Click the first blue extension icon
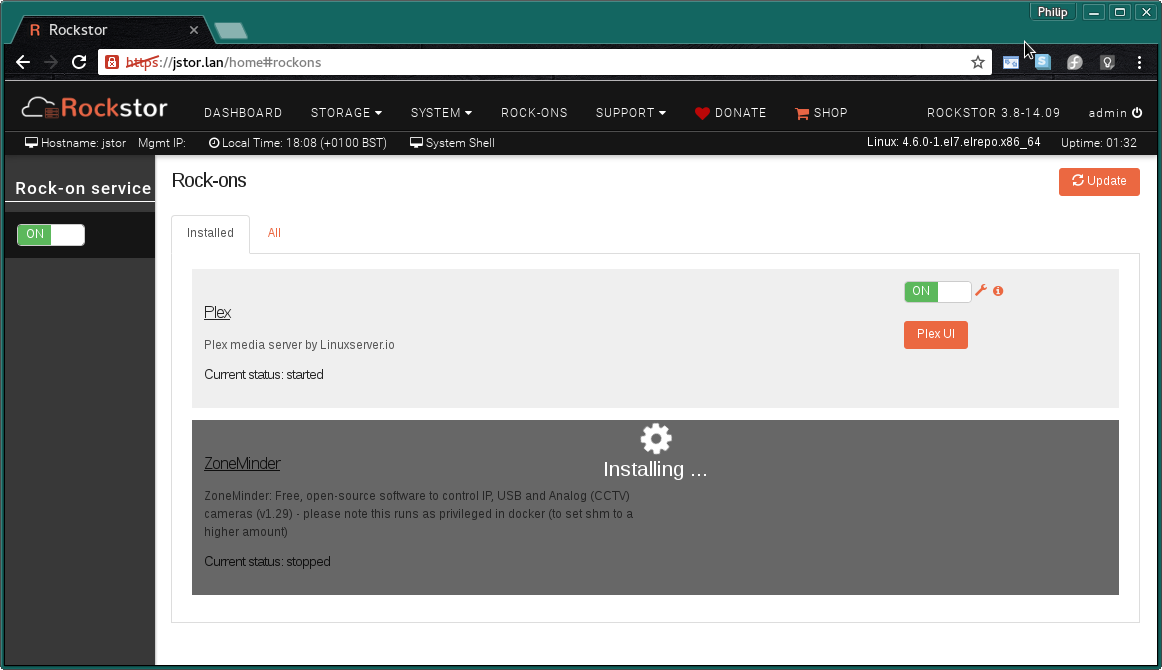This screenshot has height=670, width=1162. pos(1010,62)
